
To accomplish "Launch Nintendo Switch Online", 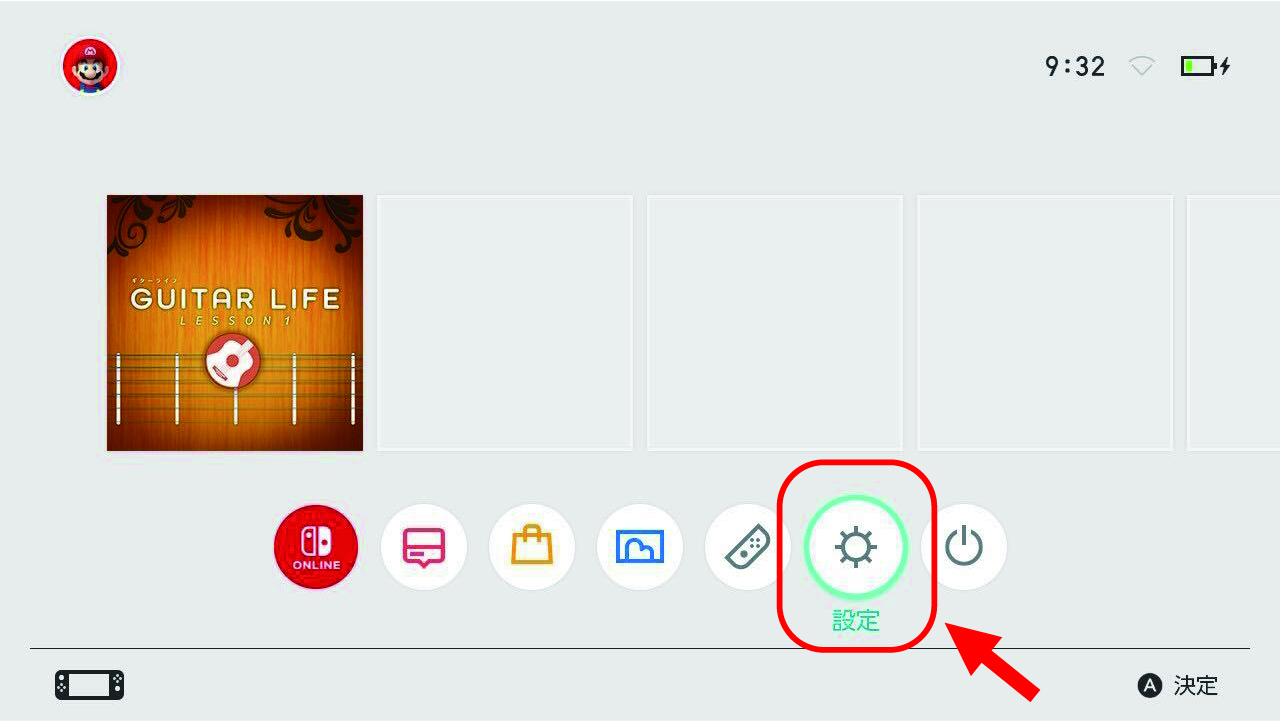I will 316,547.
